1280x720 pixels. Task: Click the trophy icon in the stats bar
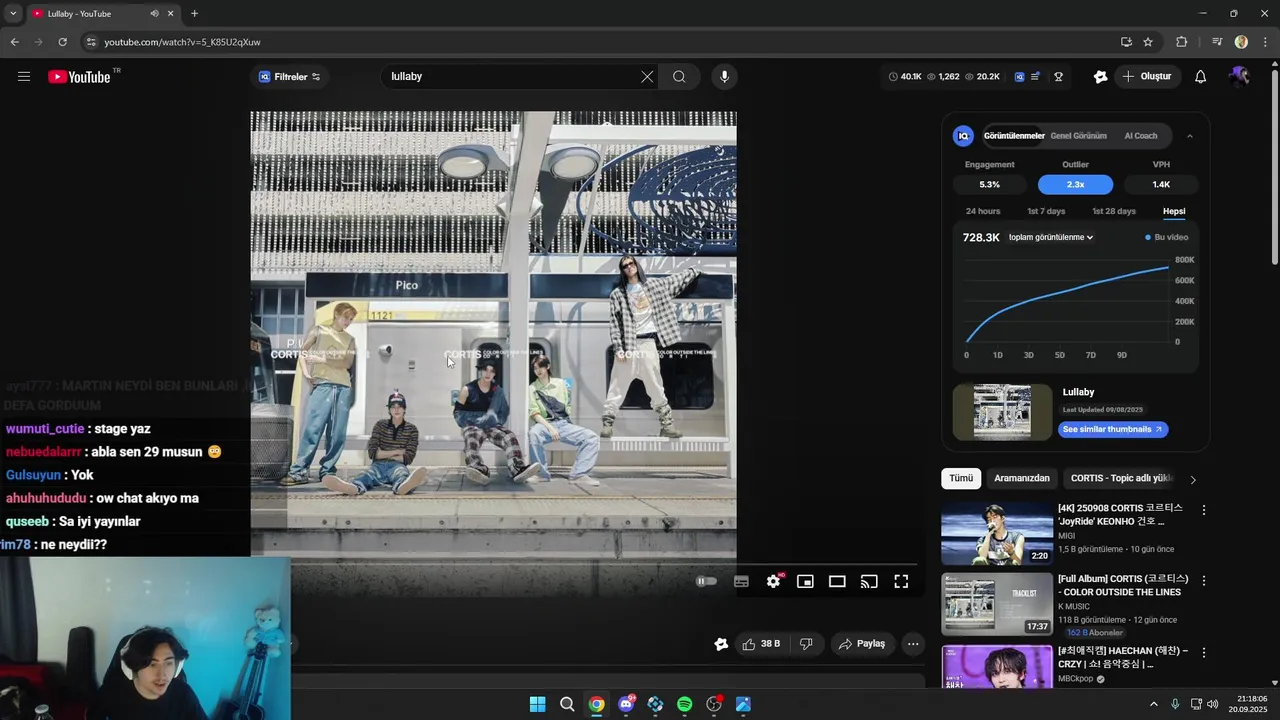(1058, 77)
